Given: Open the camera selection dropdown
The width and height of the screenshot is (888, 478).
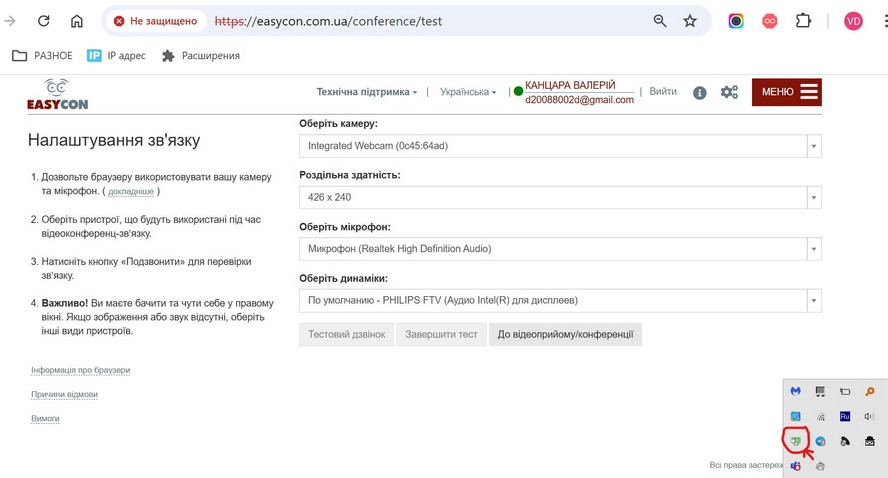Looking at the screenshot, I should (x=560, y=146).
